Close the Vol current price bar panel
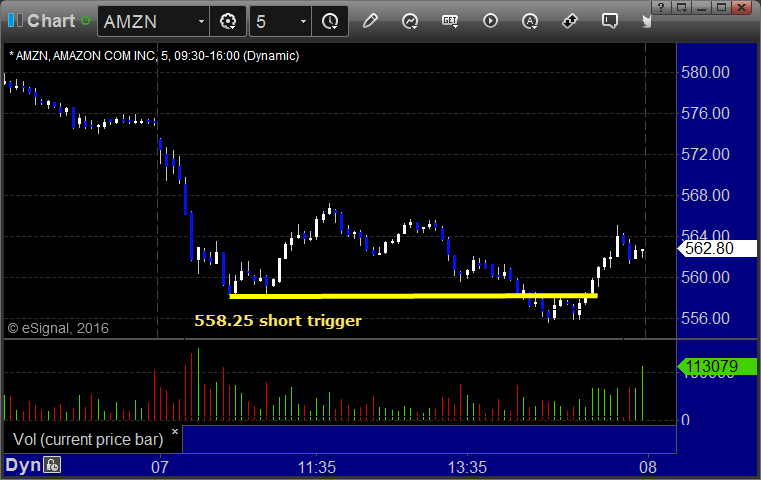 [x=175, y=431]
